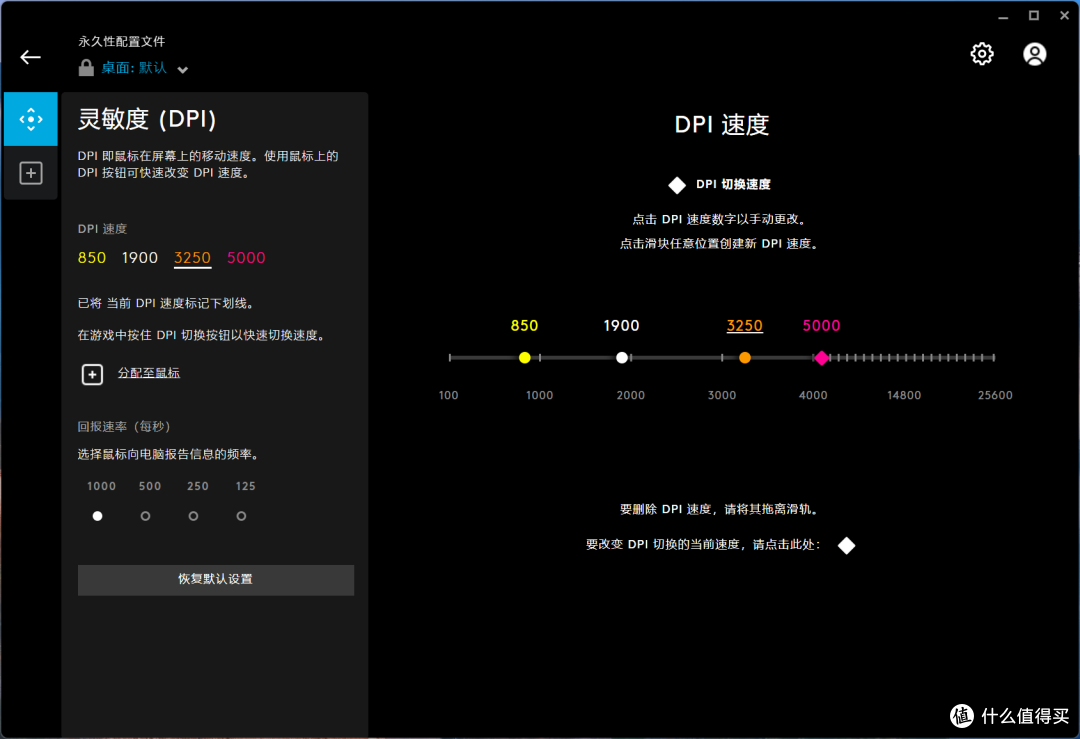Maximize the window
The width and height of the screenshot is (1080, 739).
(x=1034, y=15)
